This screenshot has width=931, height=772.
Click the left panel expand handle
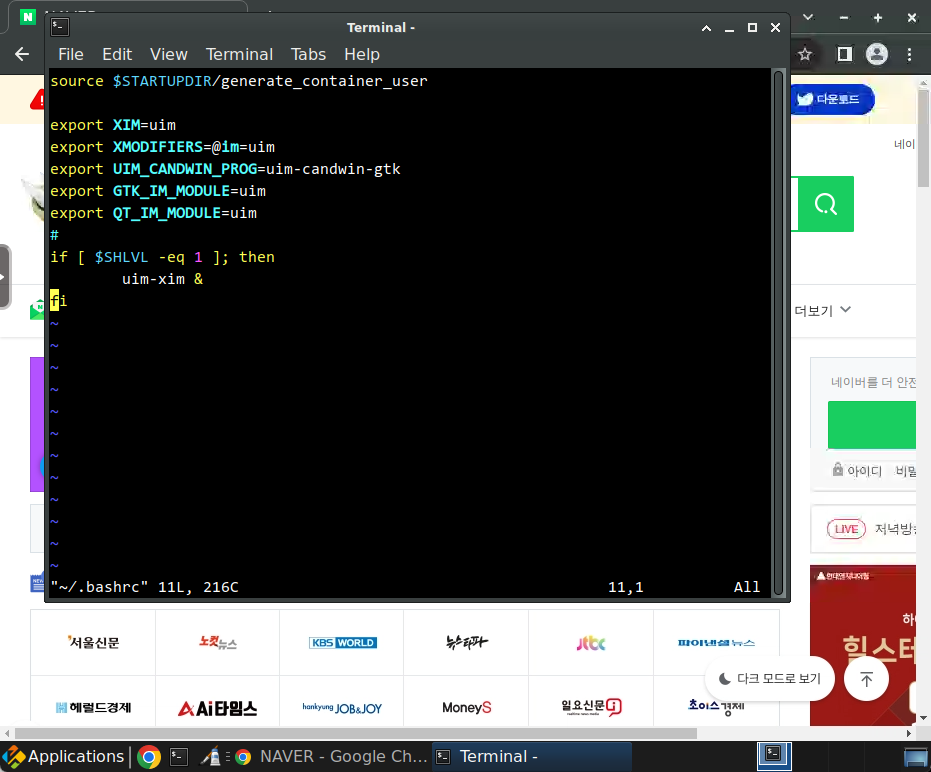click(5, 277)
